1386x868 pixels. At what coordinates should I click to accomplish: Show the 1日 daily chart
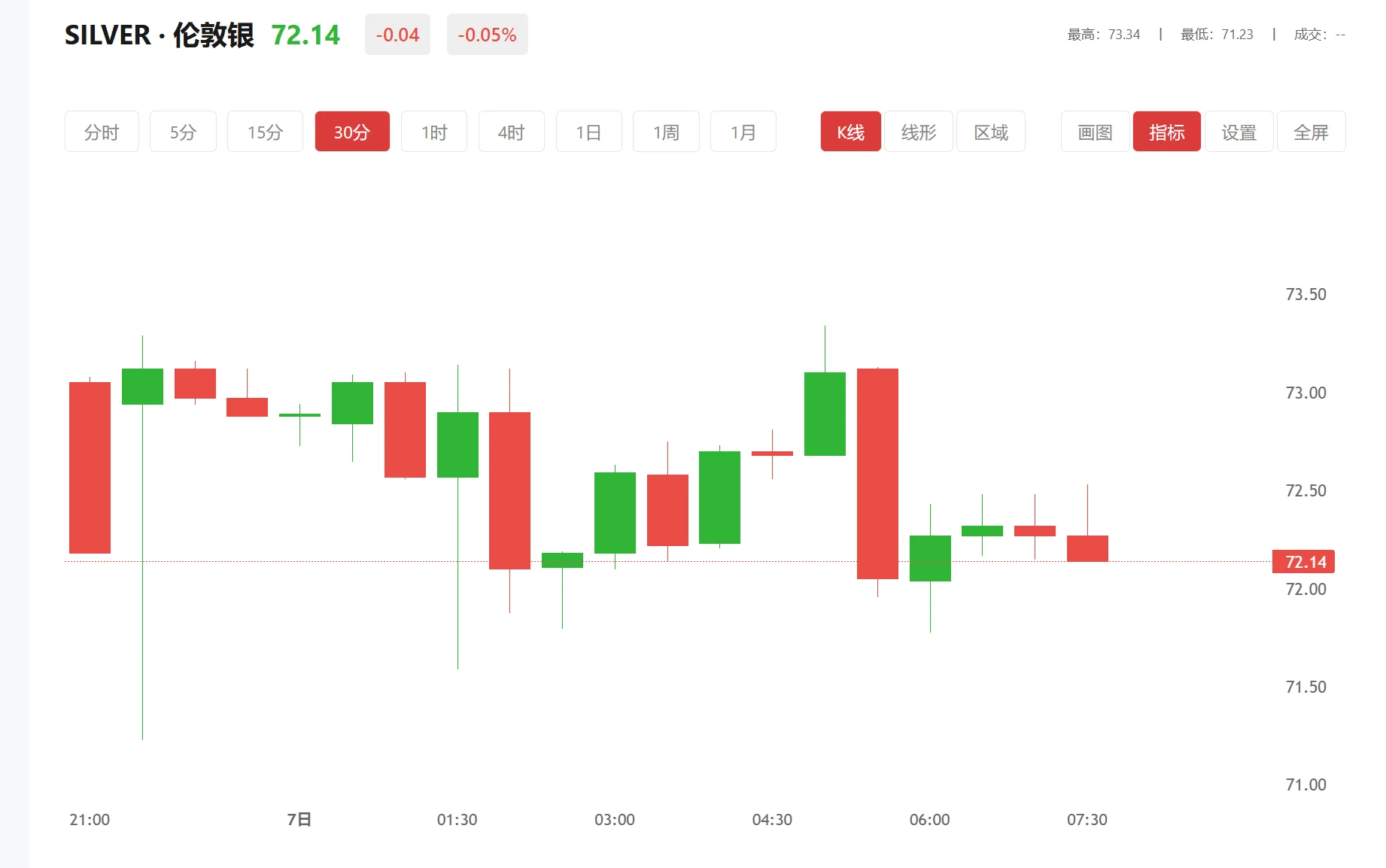click(588, 132)
